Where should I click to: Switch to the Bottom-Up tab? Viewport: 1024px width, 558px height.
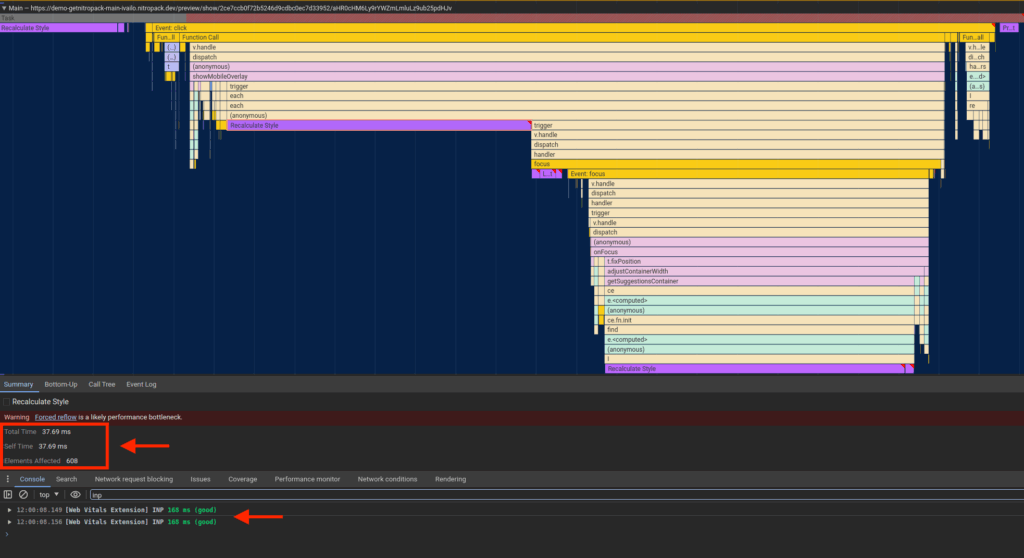[61, 384]
